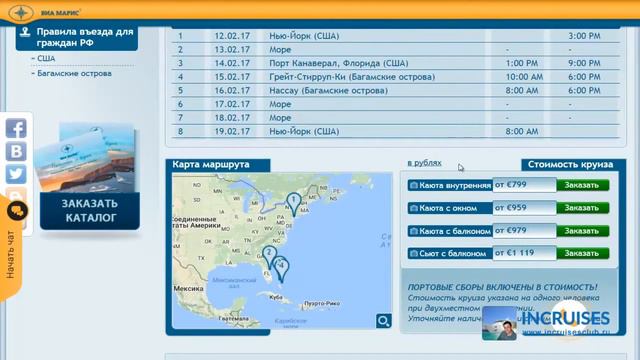The width and height of the screenshot is (640, 360).
Task: Click the Виа Марис compass logo
Action: coord(21,13)
